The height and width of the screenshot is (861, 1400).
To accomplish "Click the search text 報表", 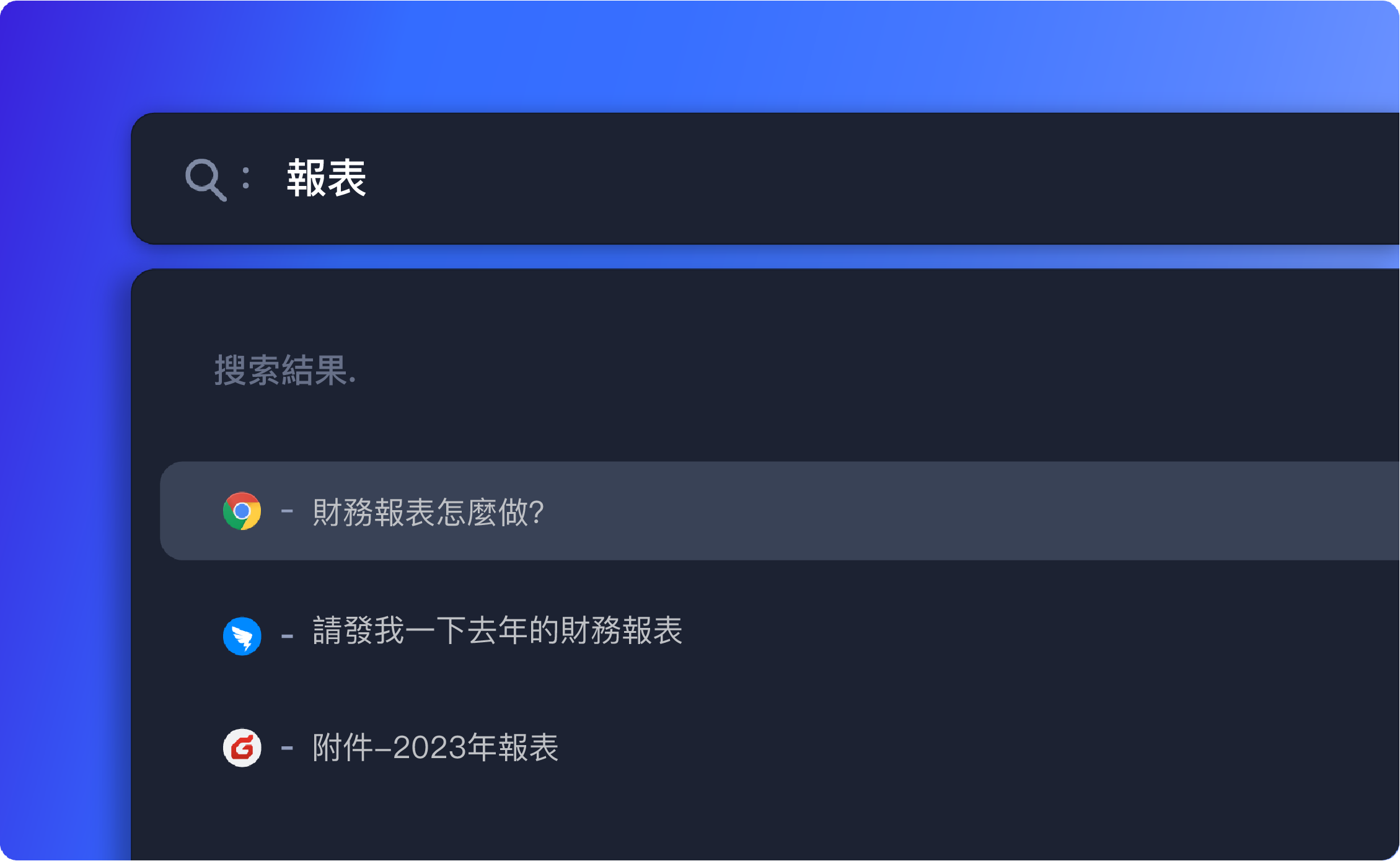I will click(x=327, y=179).
